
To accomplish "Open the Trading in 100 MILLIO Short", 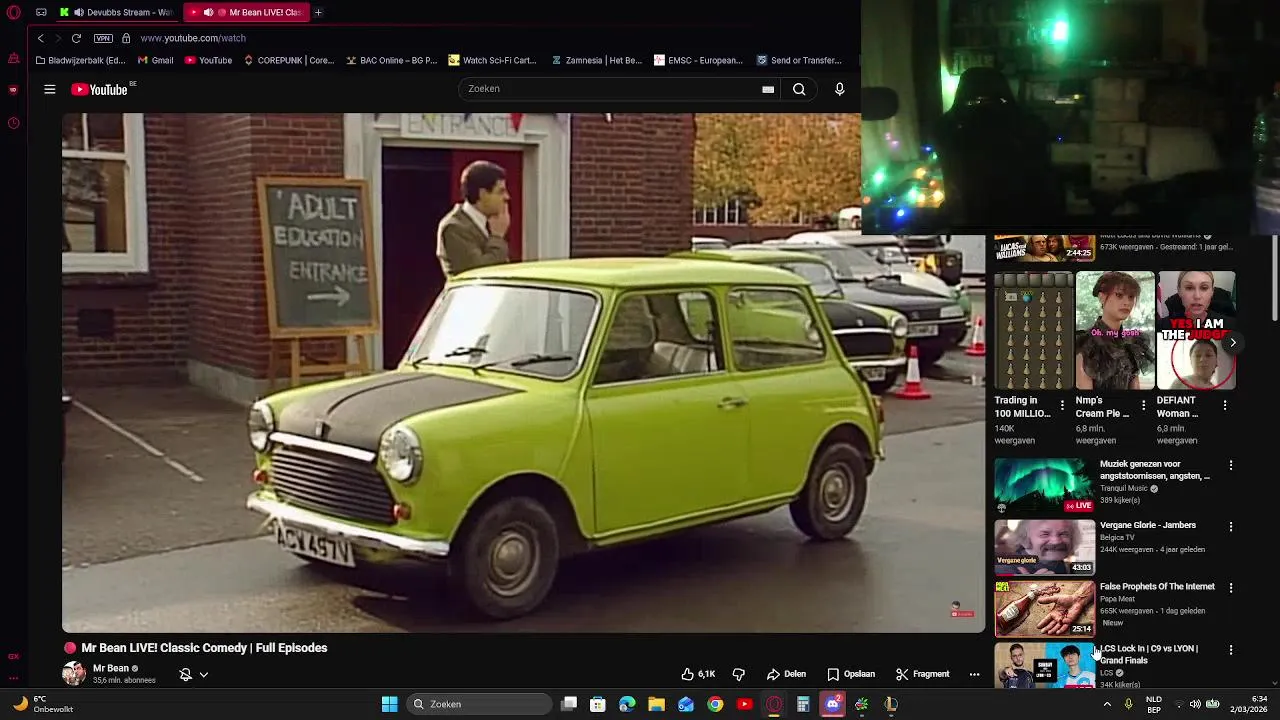I will click(x=1033, y=330).
